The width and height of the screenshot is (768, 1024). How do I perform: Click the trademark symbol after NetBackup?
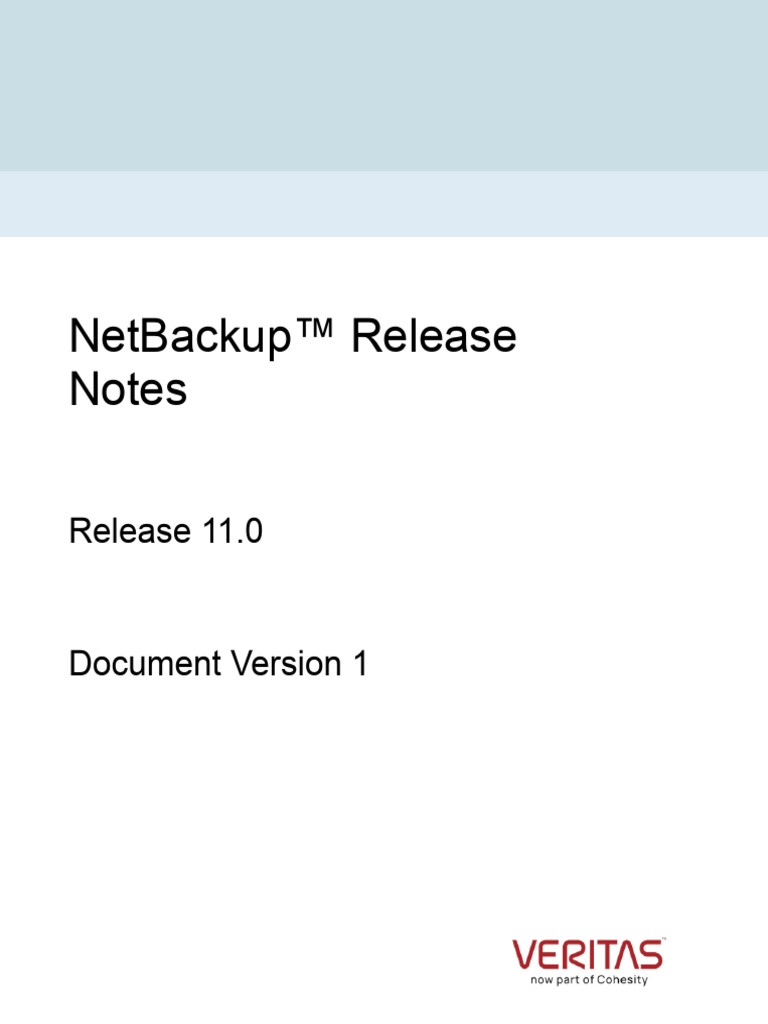click(x=319, y=331)
